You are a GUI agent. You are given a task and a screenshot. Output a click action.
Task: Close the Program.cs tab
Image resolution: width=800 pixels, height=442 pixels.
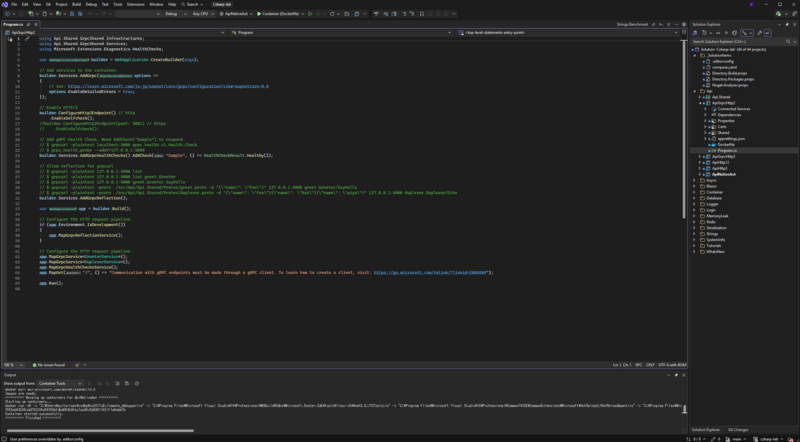click(36, 24)
